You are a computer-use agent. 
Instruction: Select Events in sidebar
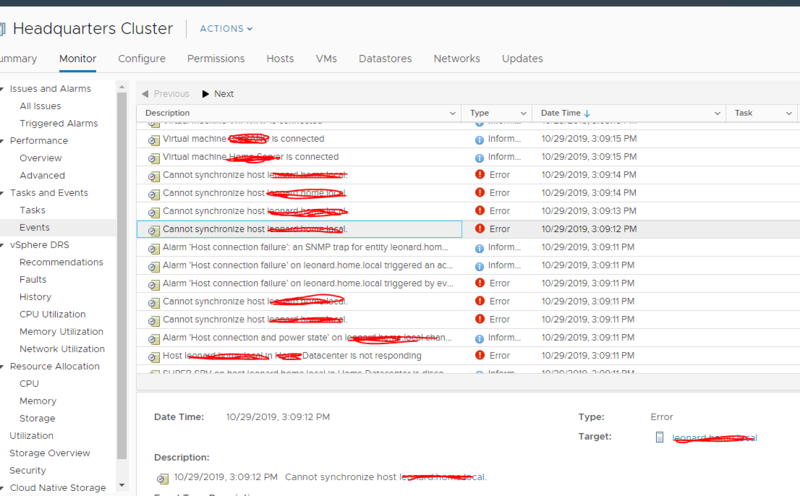35,228
